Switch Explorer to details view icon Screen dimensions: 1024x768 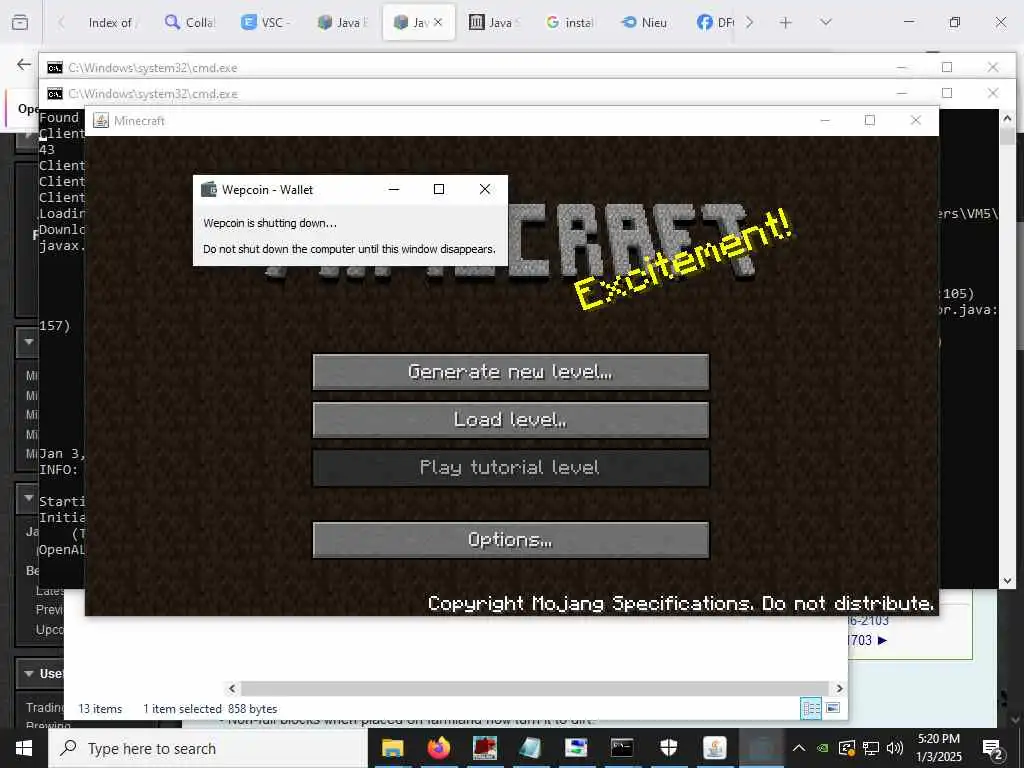[811, 709]
